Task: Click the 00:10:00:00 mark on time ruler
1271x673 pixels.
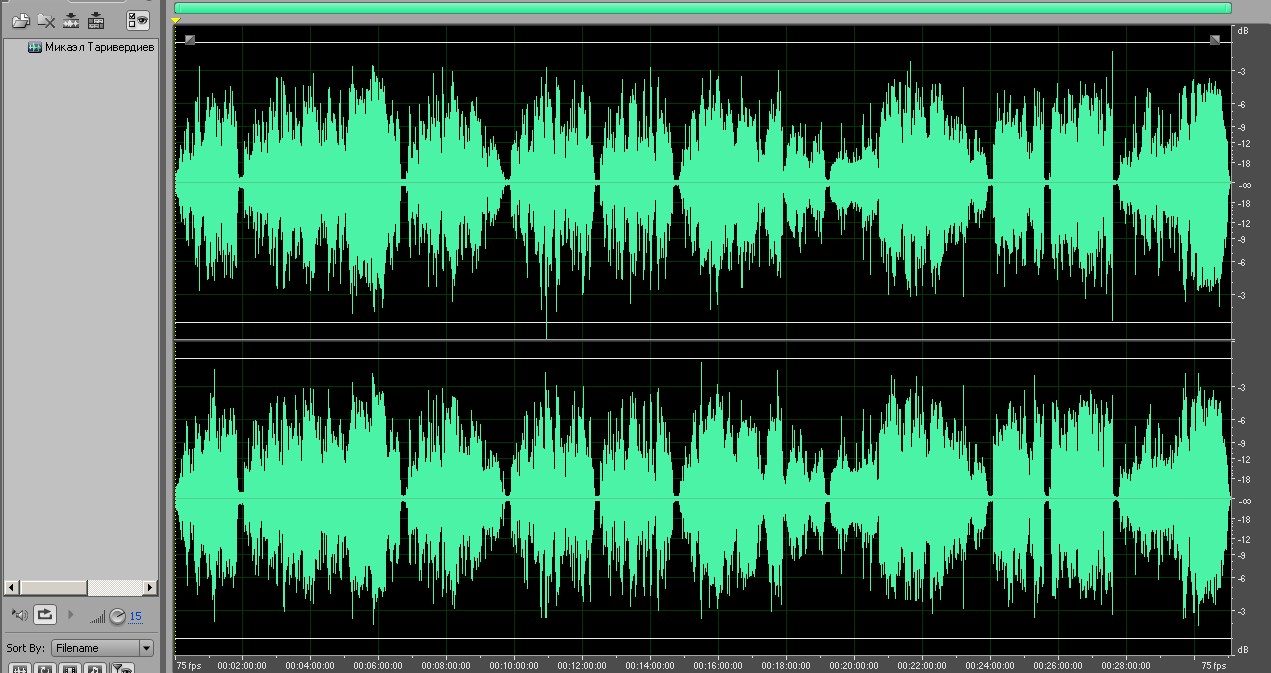Action: coord(514,665)
